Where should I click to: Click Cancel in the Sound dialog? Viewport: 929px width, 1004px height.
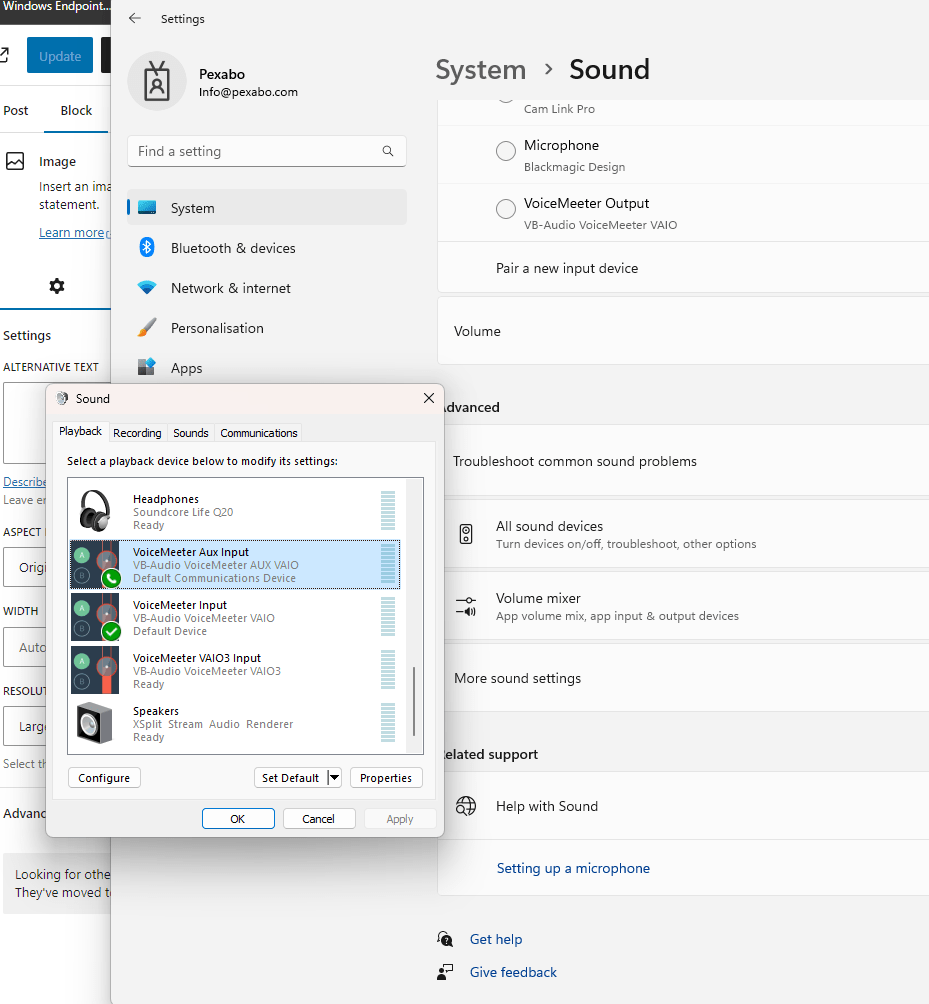(319, 818)
